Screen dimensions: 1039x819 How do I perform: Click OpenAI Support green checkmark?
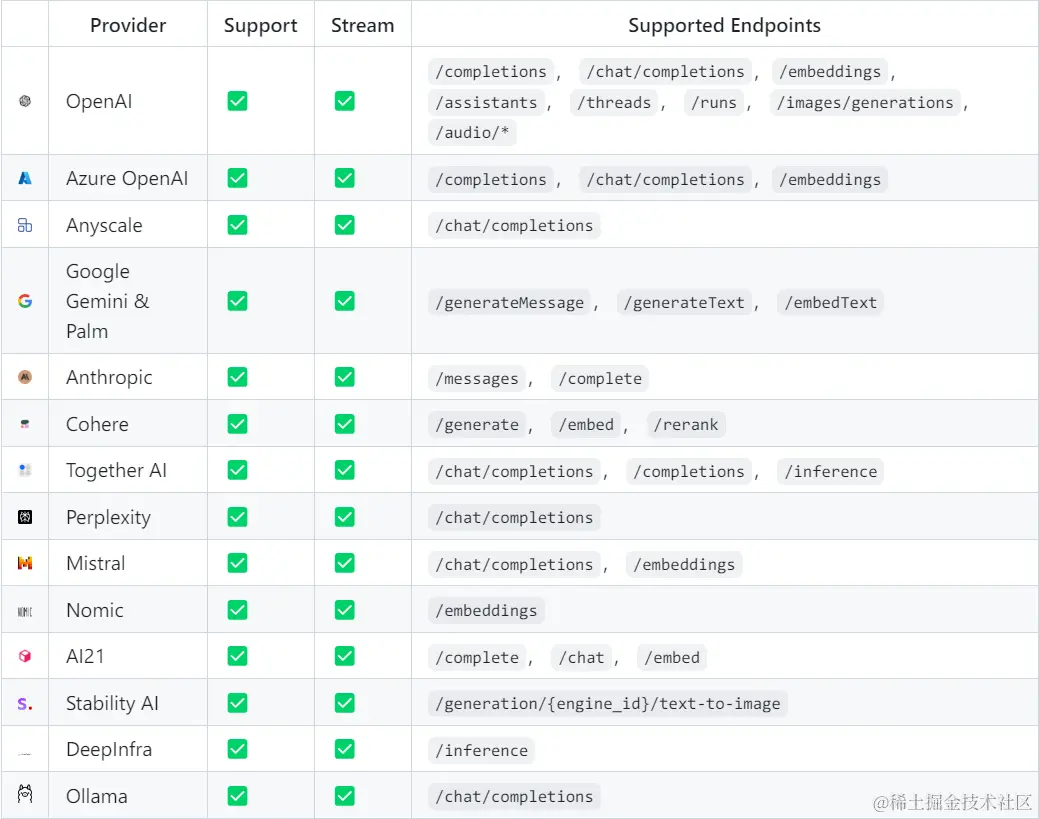237,101
